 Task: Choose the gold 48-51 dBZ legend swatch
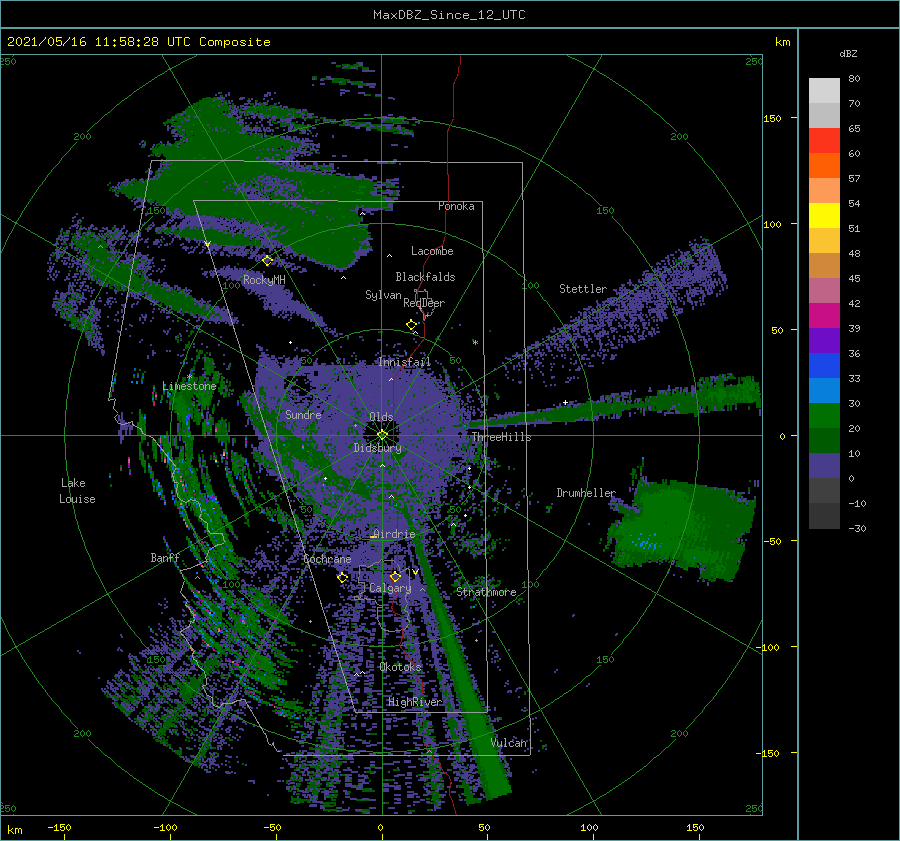click(x=824, y=241)
